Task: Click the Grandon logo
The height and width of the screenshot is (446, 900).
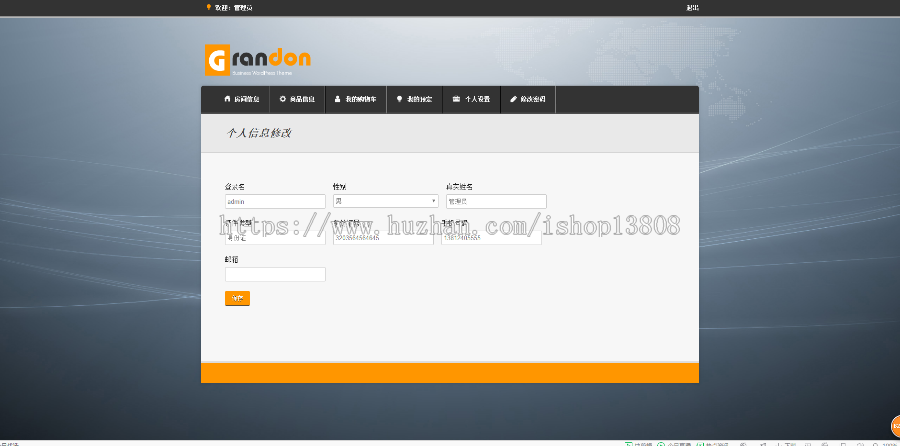Action: point(257,60)
